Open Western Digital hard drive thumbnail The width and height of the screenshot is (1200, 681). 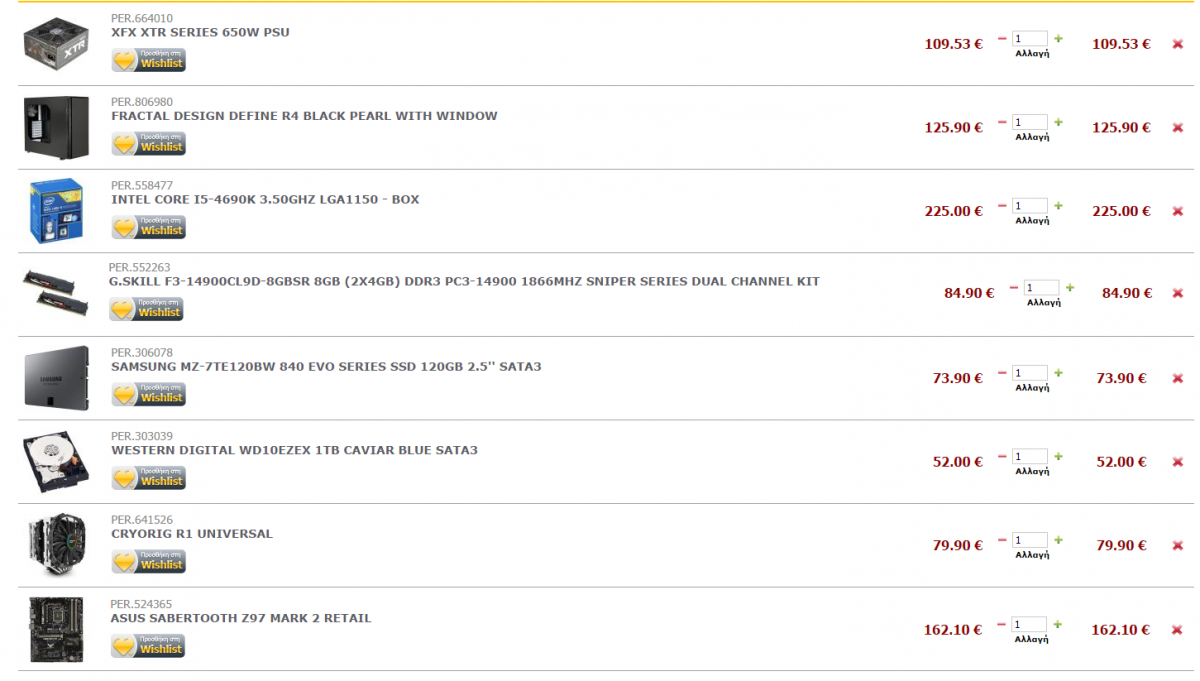tap(56, 462)
